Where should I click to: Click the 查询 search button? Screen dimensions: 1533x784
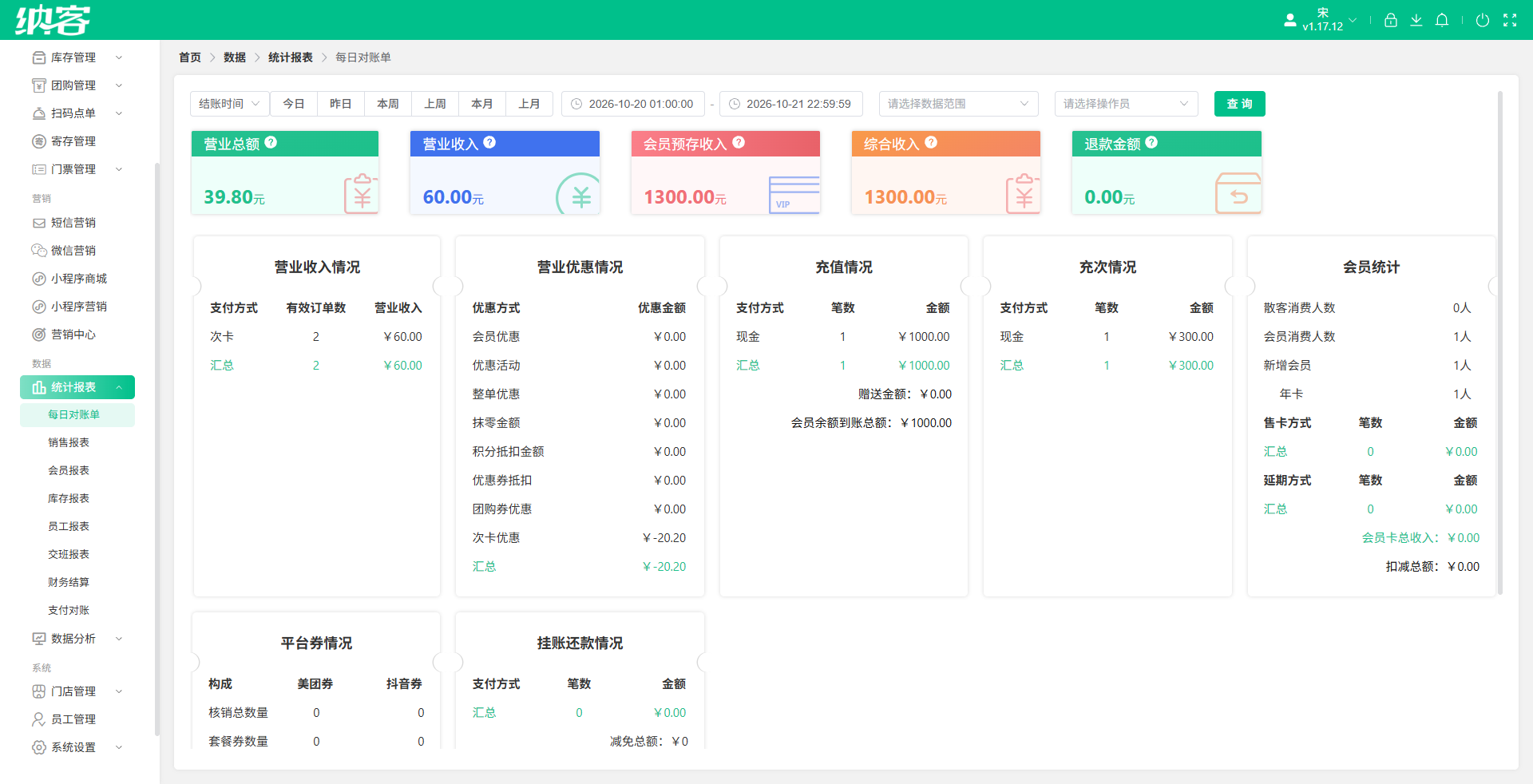1239,104
